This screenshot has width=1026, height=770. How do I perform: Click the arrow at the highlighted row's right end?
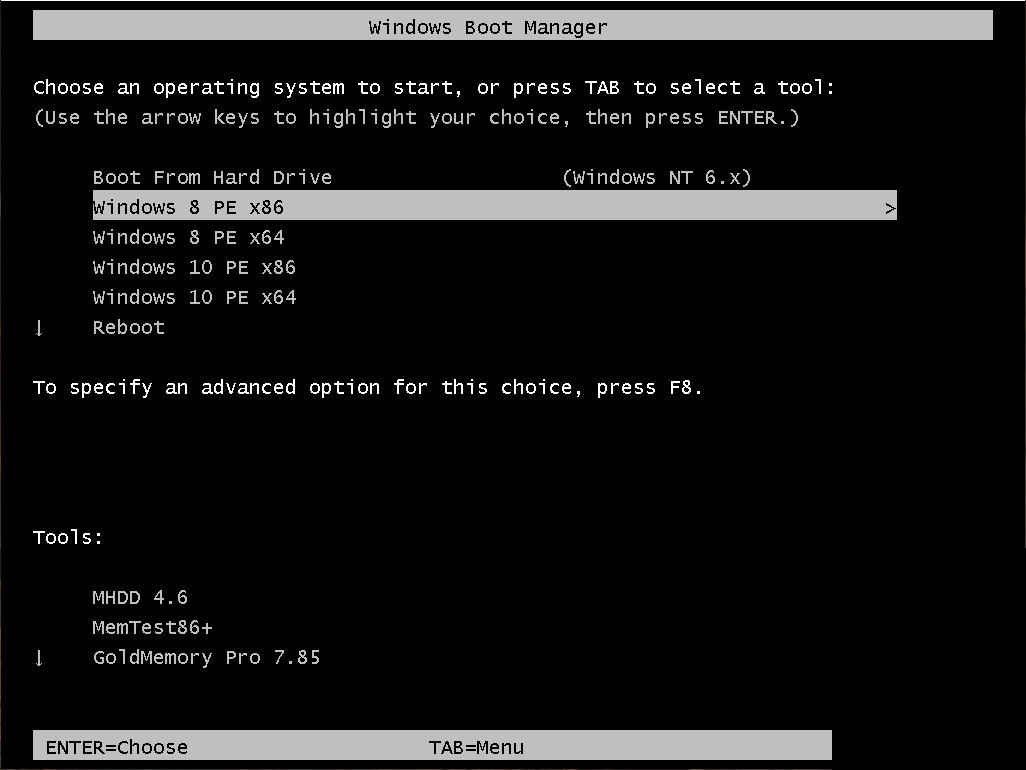(x=890, y=209)
